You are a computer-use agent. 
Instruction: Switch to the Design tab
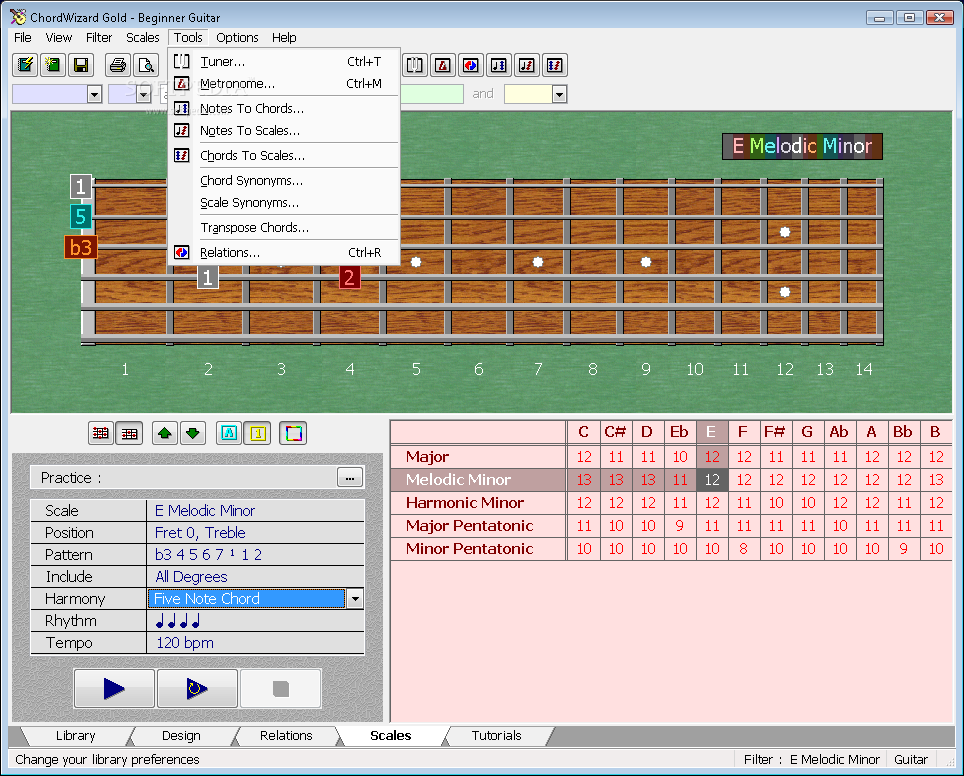tap(181, 735)
